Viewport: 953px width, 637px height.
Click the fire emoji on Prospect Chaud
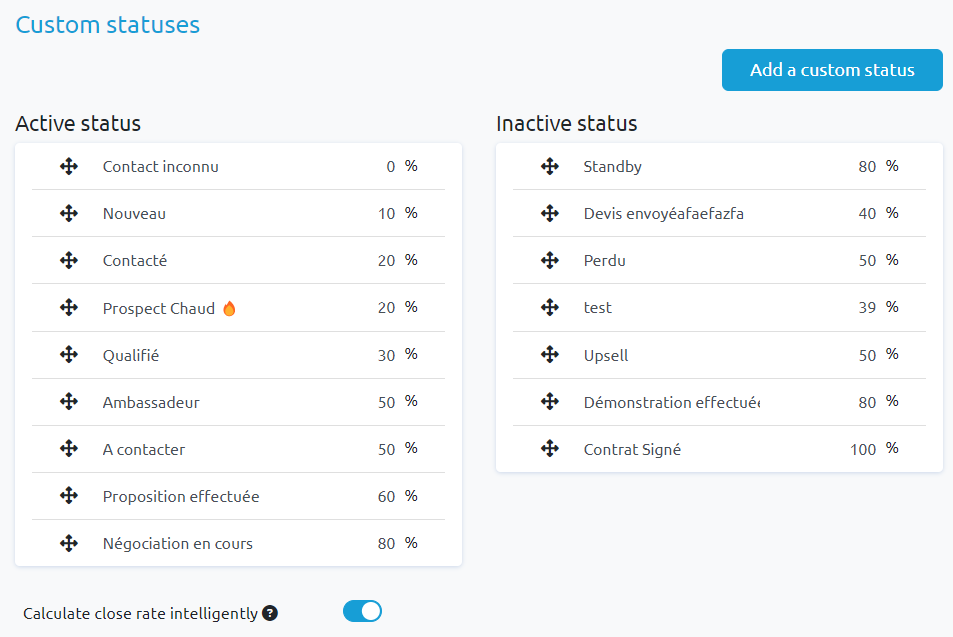[x=229, y=309]
